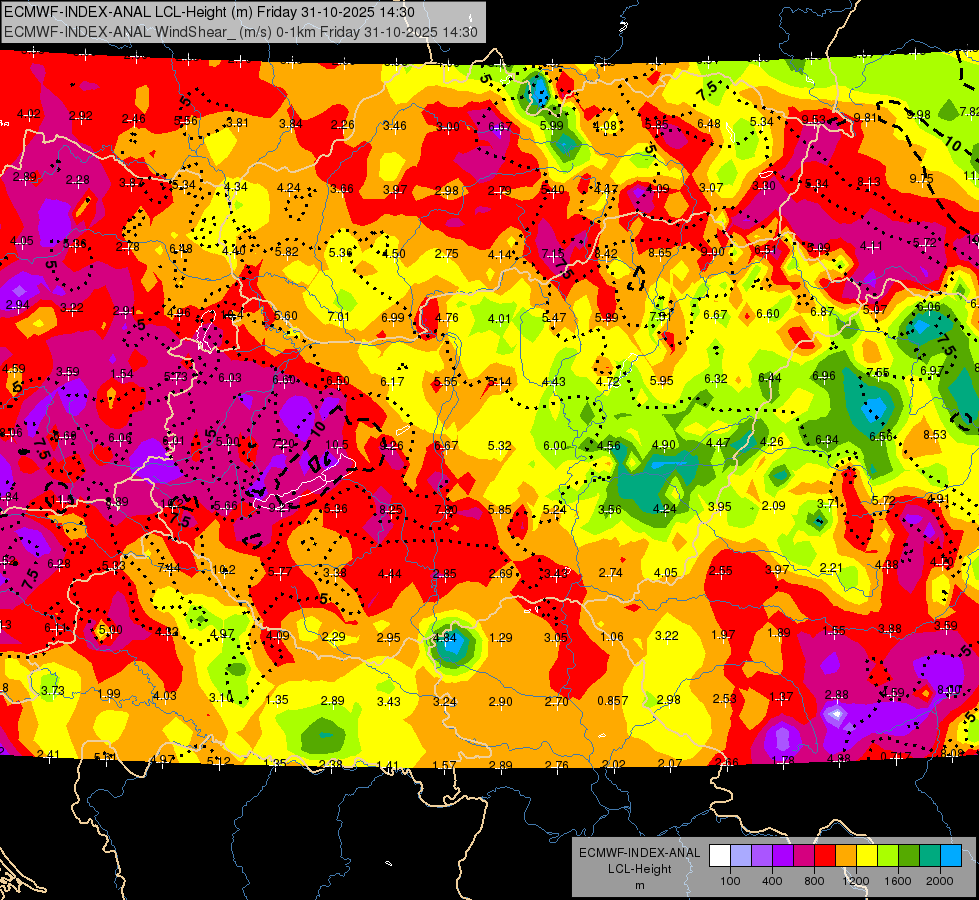Click the map value "3.56"

tap(609, 510)
